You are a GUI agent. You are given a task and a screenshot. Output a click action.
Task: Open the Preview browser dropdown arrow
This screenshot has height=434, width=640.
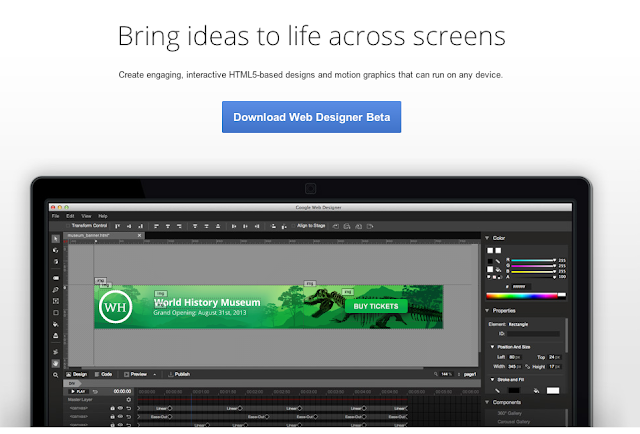click(x=155, y=374)
